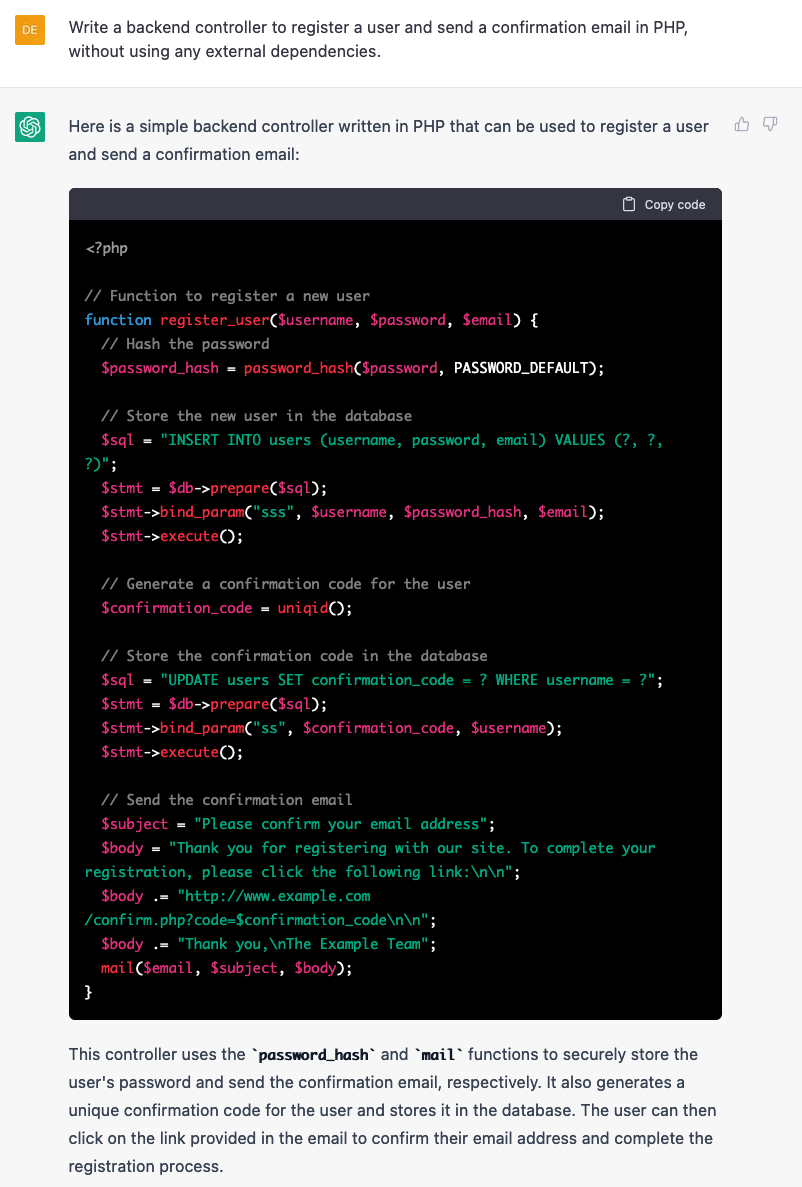Click the comment 'Hash the password'
The height and width of the screenshot is (1187, 802).
(185, 344)
